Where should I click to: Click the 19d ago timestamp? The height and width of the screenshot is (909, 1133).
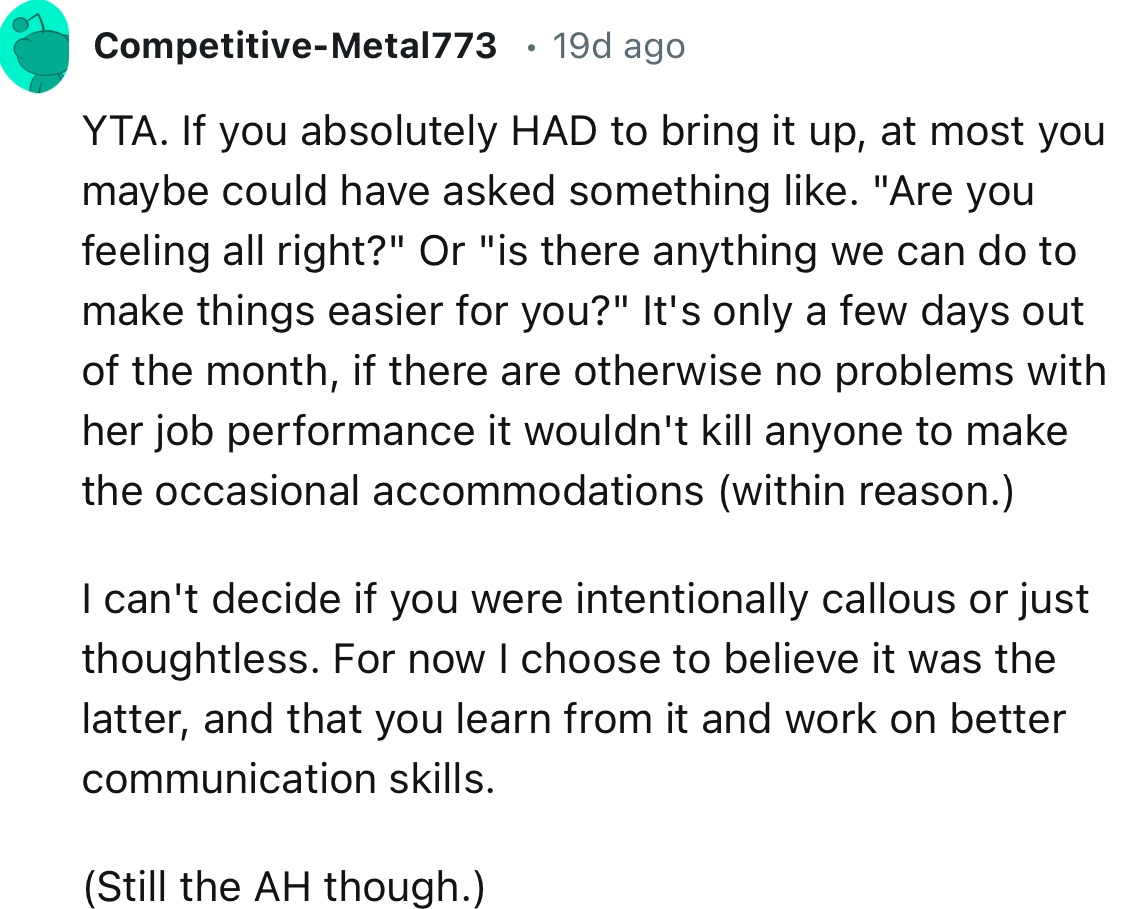pos(617,45)
